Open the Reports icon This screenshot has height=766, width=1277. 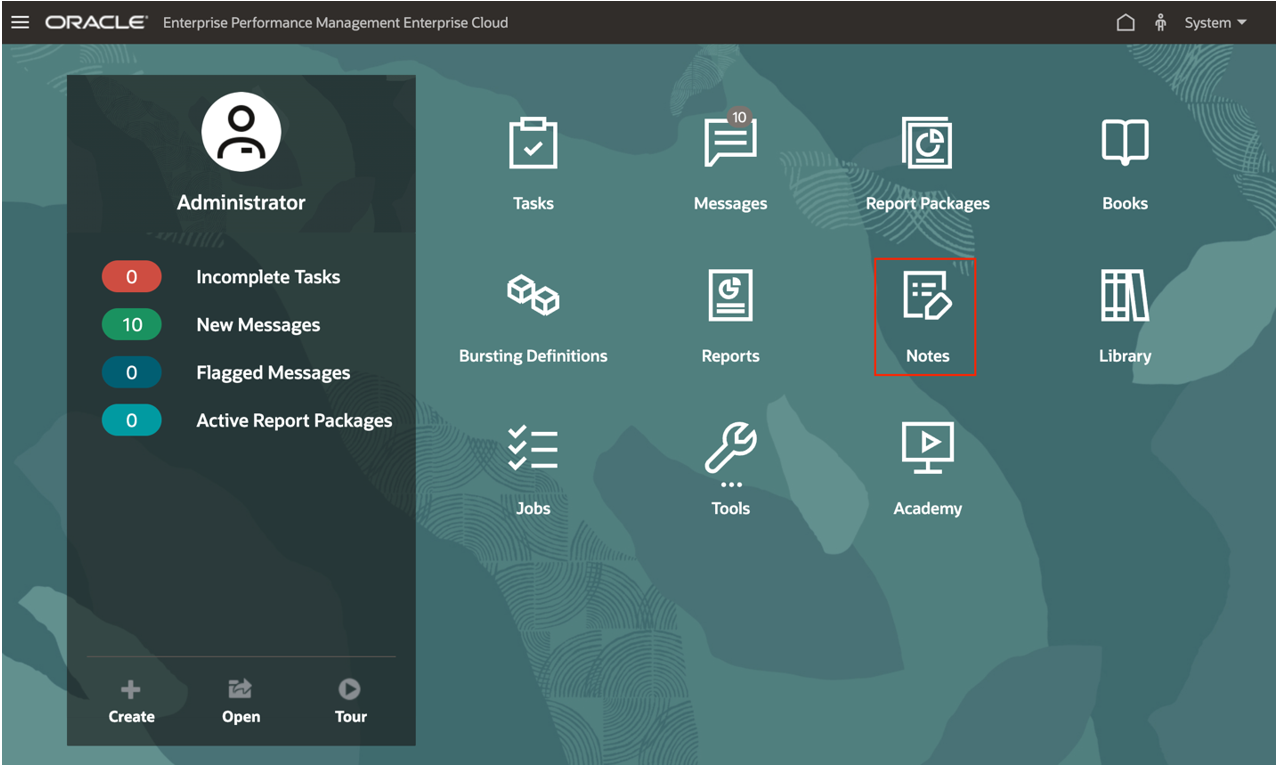[x=730, y=295]
